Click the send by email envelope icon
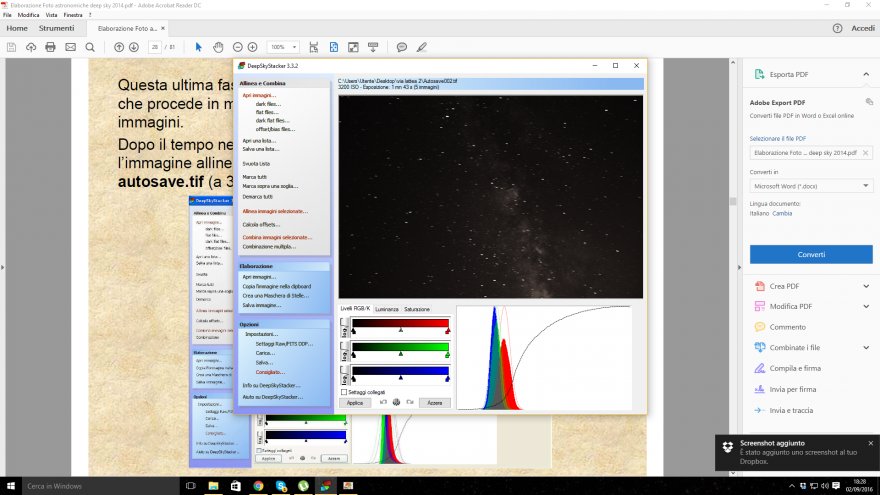This screenshot has width=880, height=495. point(70,48)
